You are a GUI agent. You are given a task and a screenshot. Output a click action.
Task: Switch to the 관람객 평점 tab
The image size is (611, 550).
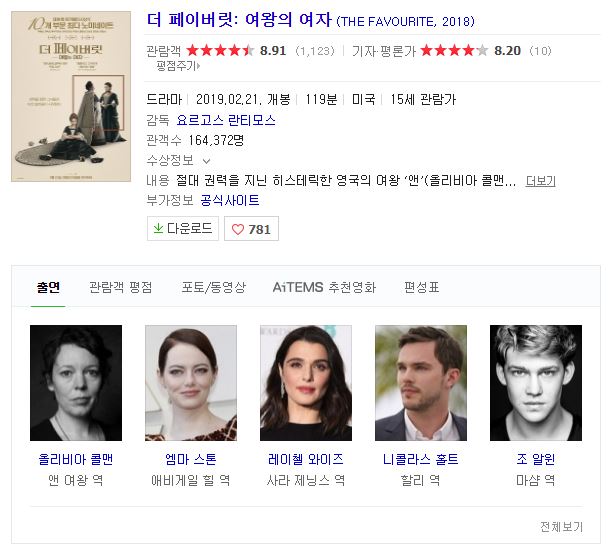(x=121, y=287)
